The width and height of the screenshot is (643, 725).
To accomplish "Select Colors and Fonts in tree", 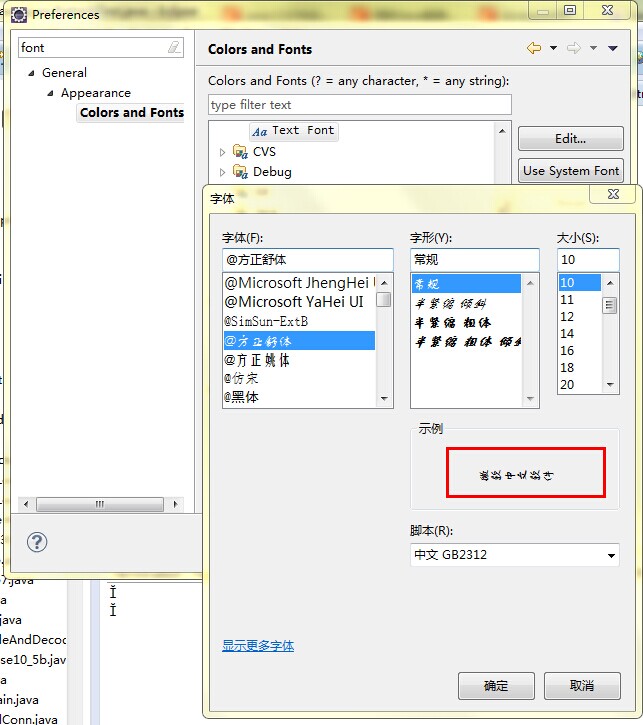I will pyautogui.click(x=131, y=113).
